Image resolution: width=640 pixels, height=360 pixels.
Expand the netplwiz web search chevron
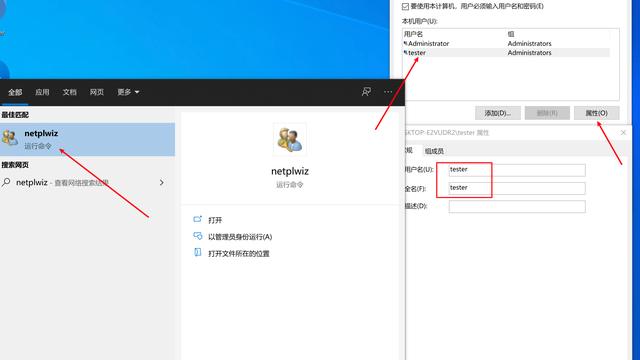162,182
